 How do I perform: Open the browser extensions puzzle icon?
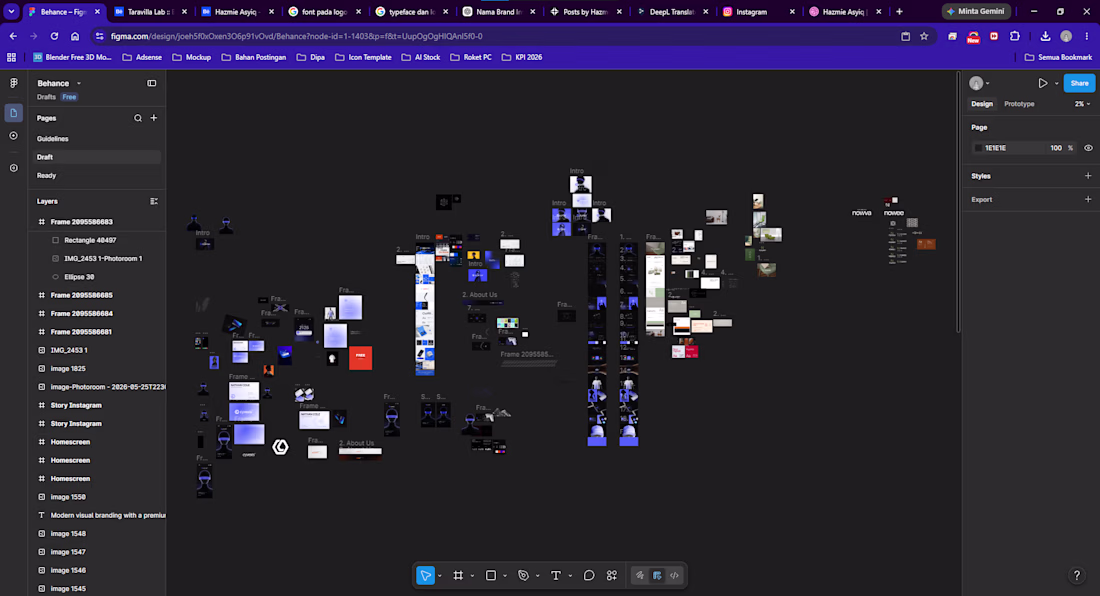pos(1014,36)
